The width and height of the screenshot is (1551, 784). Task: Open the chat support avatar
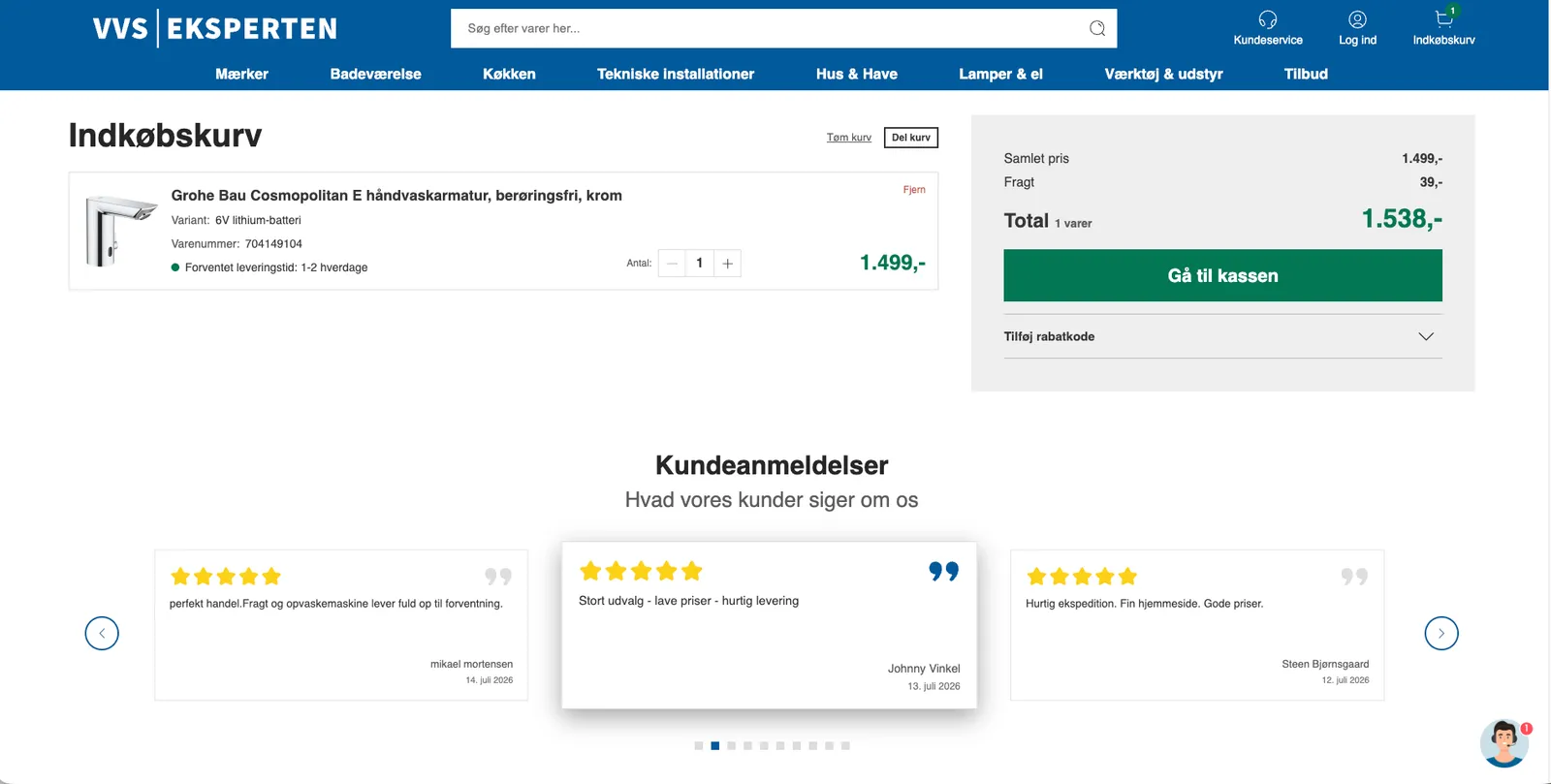1504,743
